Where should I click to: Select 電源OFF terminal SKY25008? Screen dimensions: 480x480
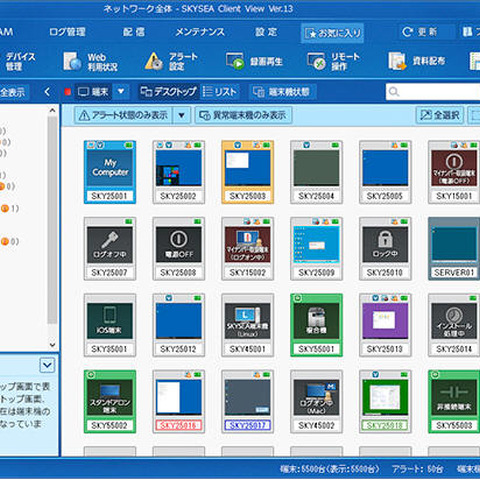(179, 249)
